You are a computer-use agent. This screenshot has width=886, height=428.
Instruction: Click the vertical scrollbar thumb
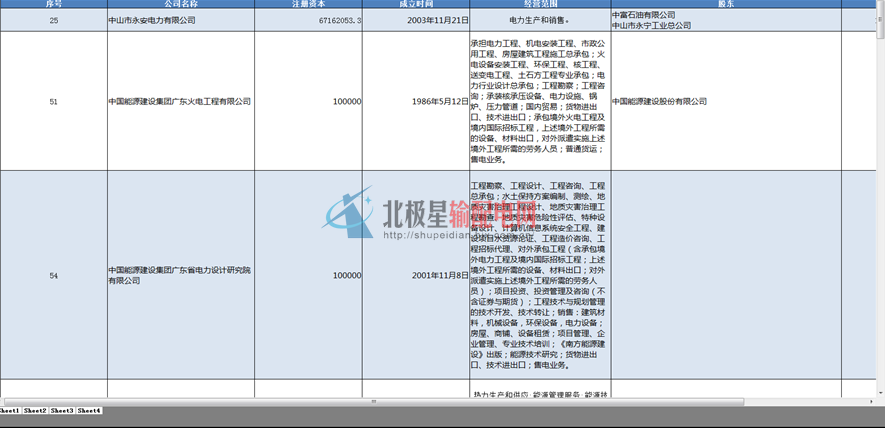pyautogui.click(x=881, y=21)
